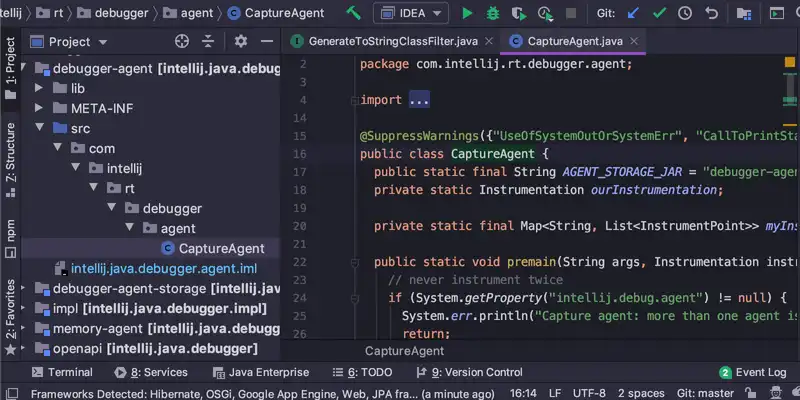Expand the folded import statement ellipsis
This screenshot has width=800, height=400.
419,101
